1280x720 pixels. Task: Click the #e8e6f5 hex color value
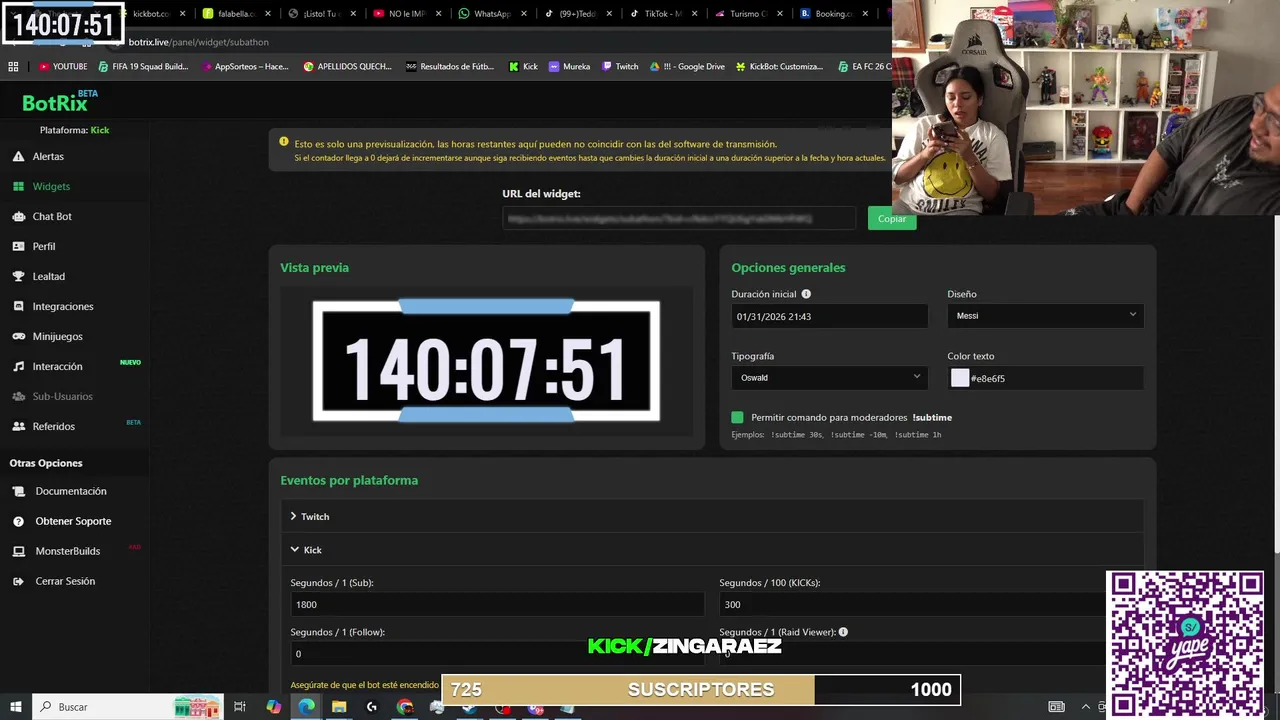click(x=988, y=378)
